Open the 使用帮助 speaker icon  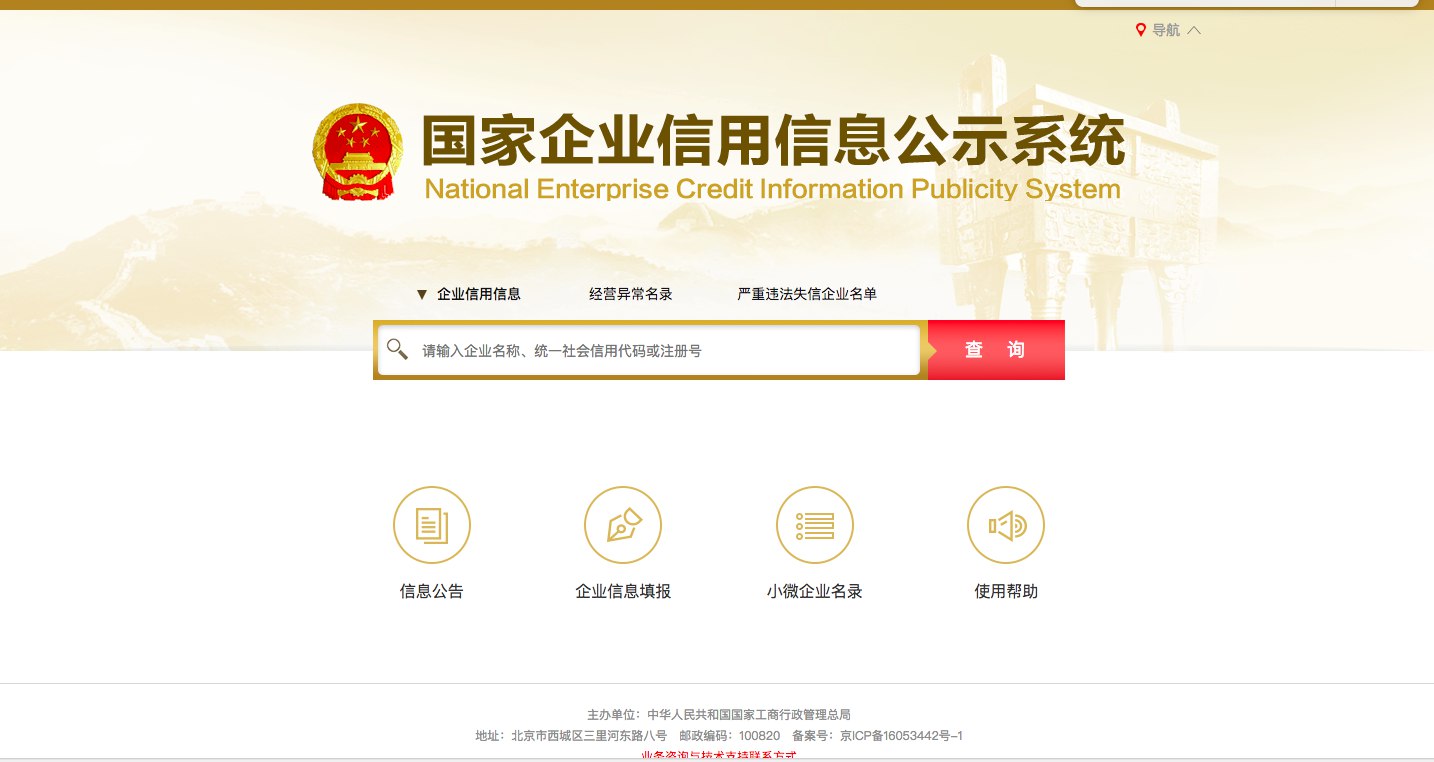coord(1006,525)
